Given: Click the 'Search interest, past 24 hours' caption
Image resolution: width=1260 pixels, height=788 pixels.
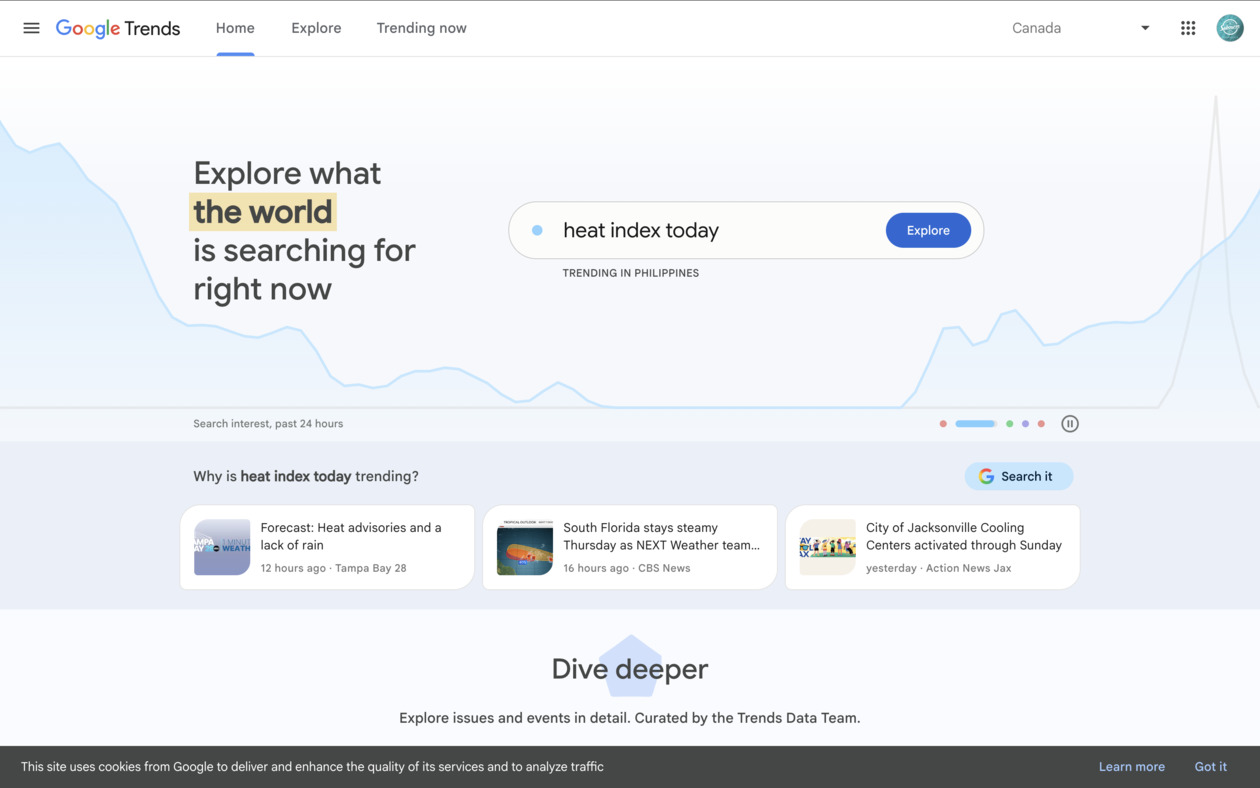Looking at the screenshot, I should [x=268, y=424].
